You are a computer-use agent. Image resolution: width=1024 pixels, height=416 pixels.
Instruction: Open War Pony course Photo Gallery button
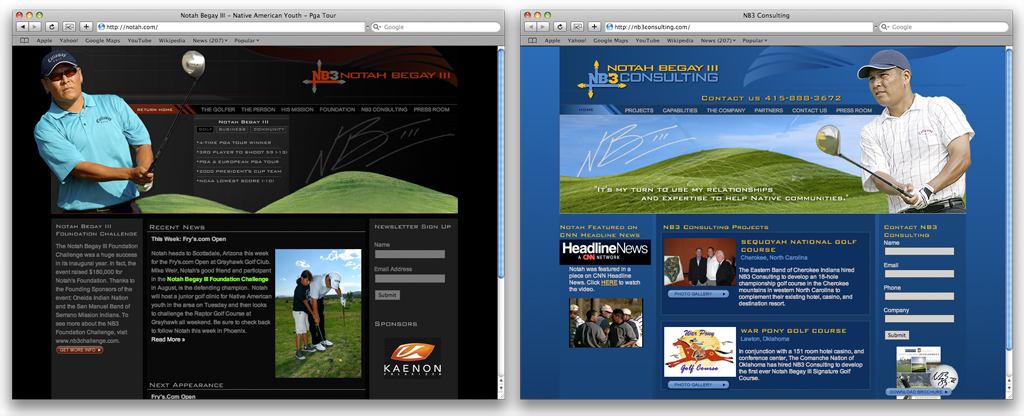point(697,385)
